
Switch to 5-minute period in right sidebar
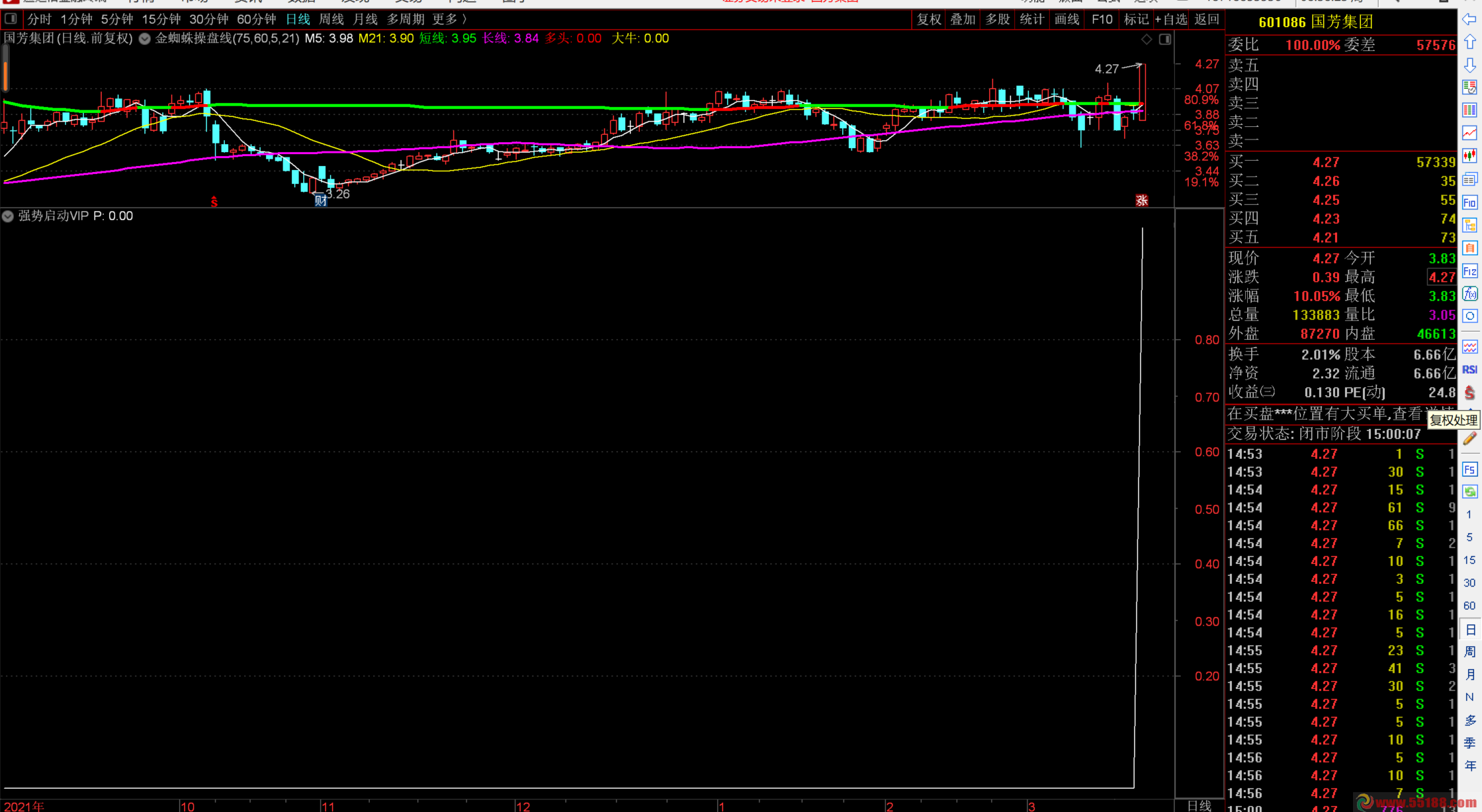tap(1469, 538)
